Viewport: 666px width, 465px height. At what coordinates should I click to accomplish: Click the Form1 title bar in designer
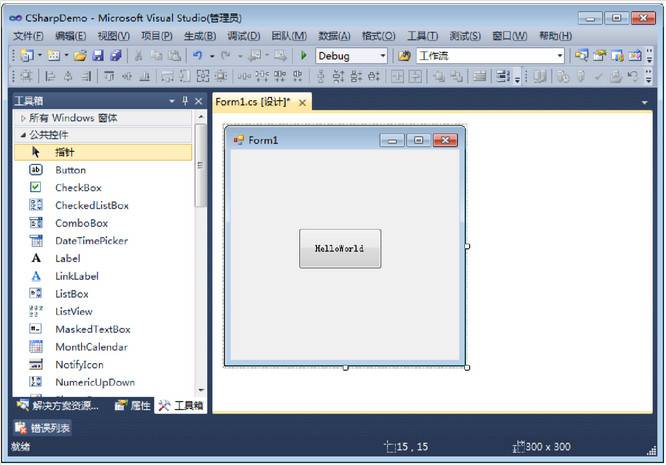(345, 140)
